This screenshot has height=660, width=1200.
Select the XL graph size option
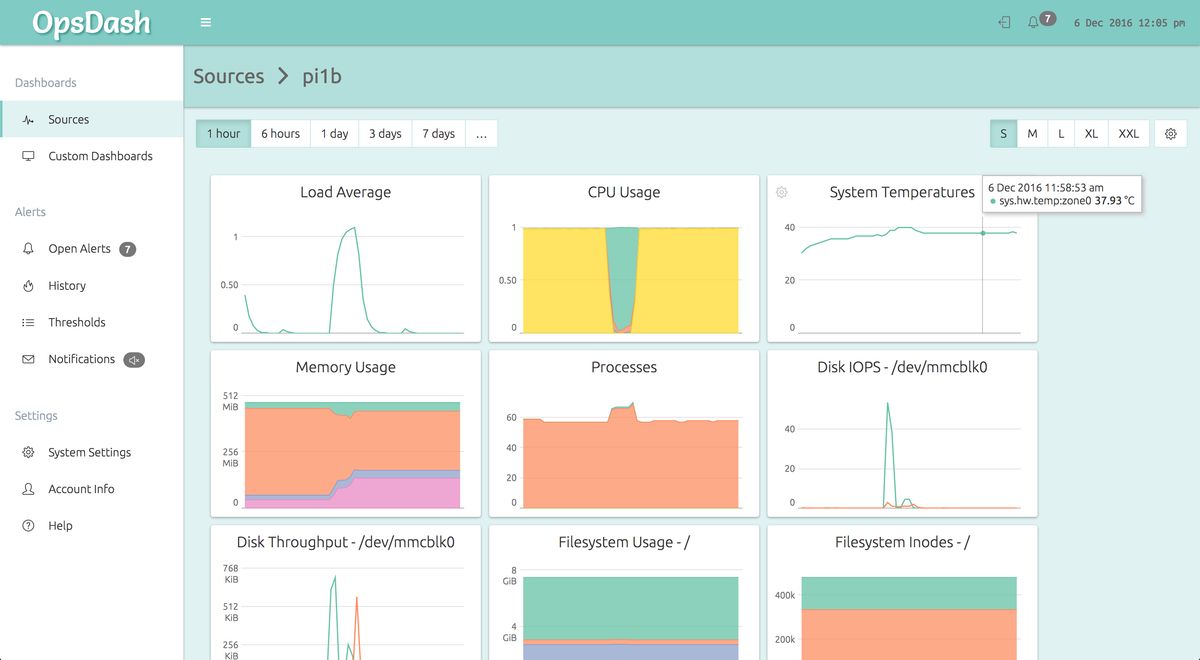tap(1091, 133)
